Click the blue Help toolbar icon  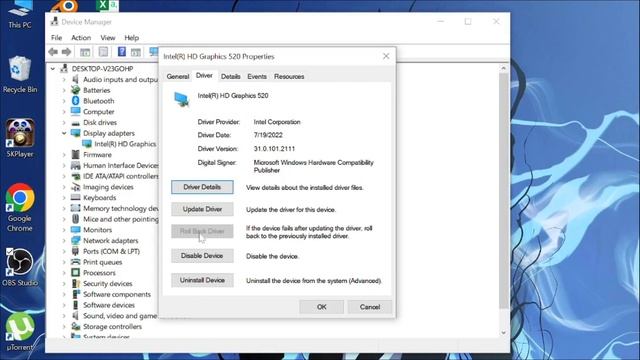[x=122, y=51]
